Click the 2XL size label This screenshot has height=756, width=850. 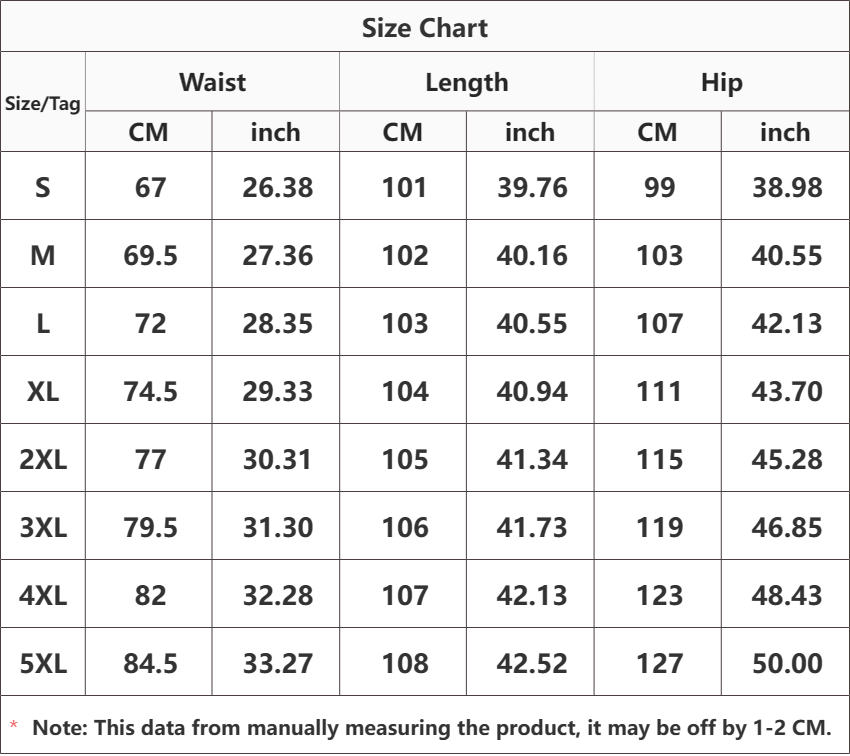click(43, 460)
